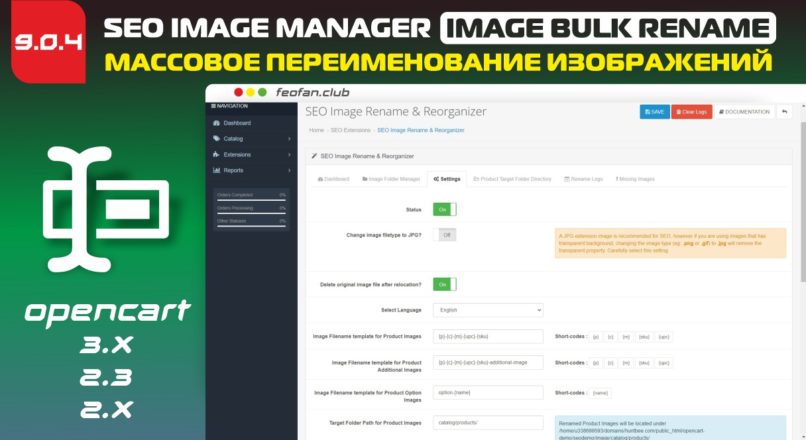The image size is (806, 440).
Task: Focus Target Folder Path for Product Images
Action: [488, 423]
